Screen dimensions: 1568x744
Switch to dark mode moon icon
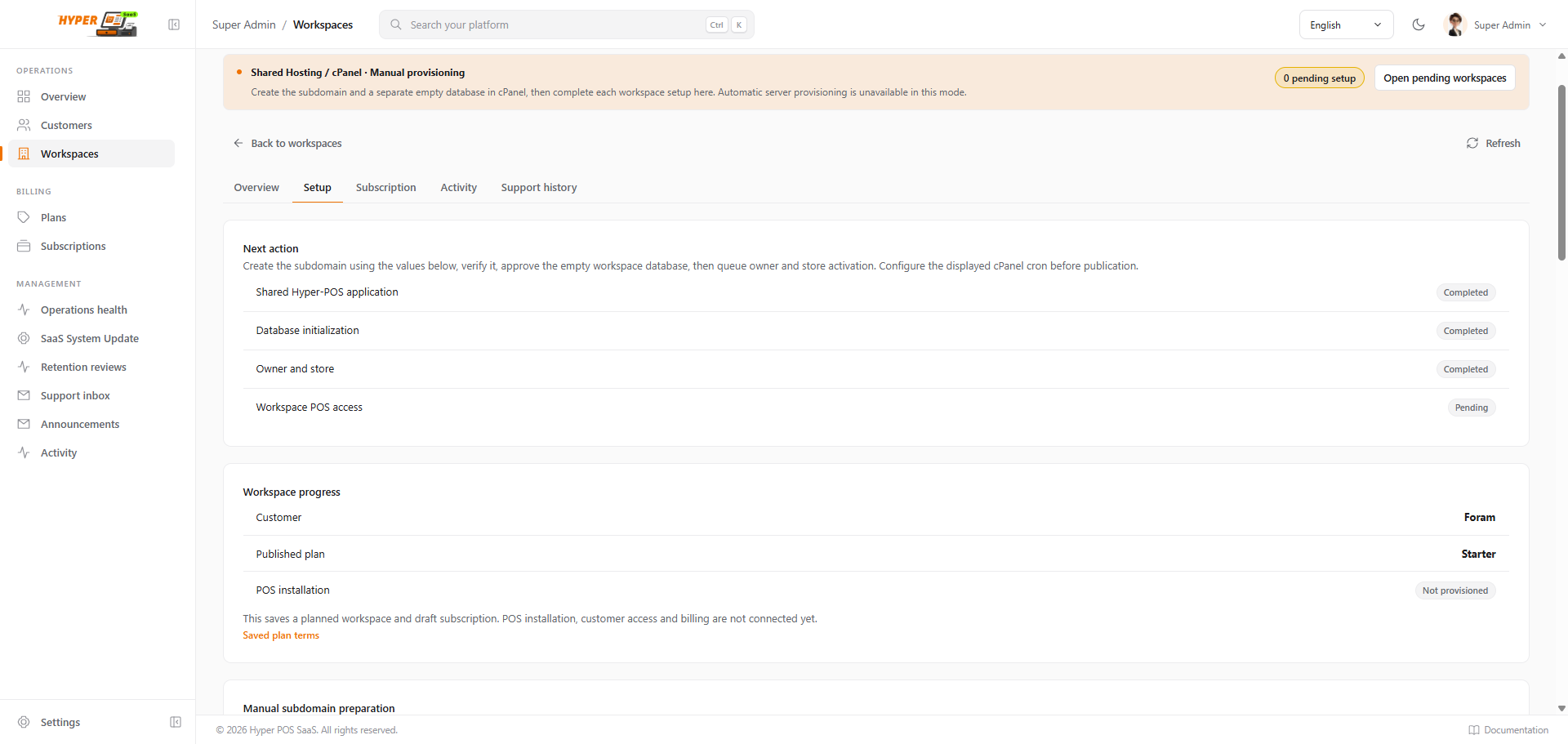click(1419, 25)
